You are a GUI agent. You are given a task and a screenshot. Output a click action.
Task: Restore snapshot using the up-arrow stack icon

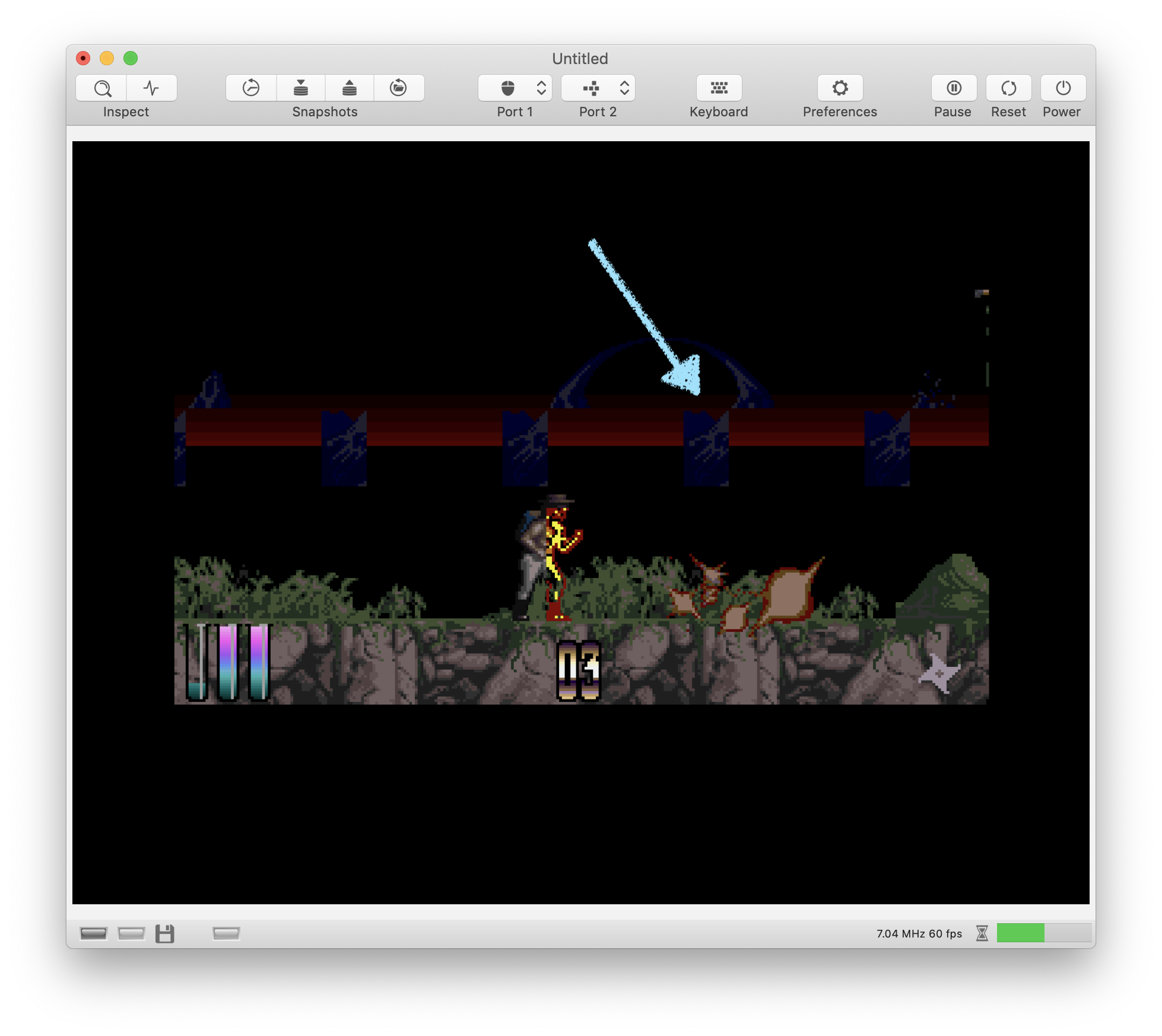tap(350, 88)
